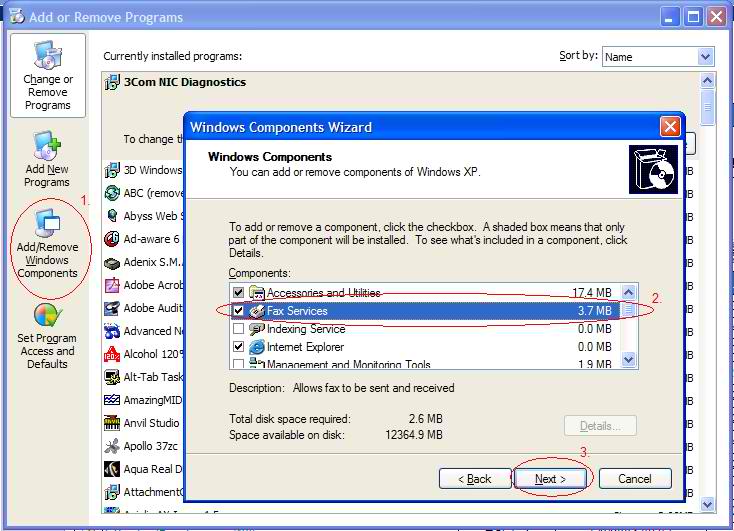
Task: Select the ABC (remove) program icon
Action: coord(112,193)
